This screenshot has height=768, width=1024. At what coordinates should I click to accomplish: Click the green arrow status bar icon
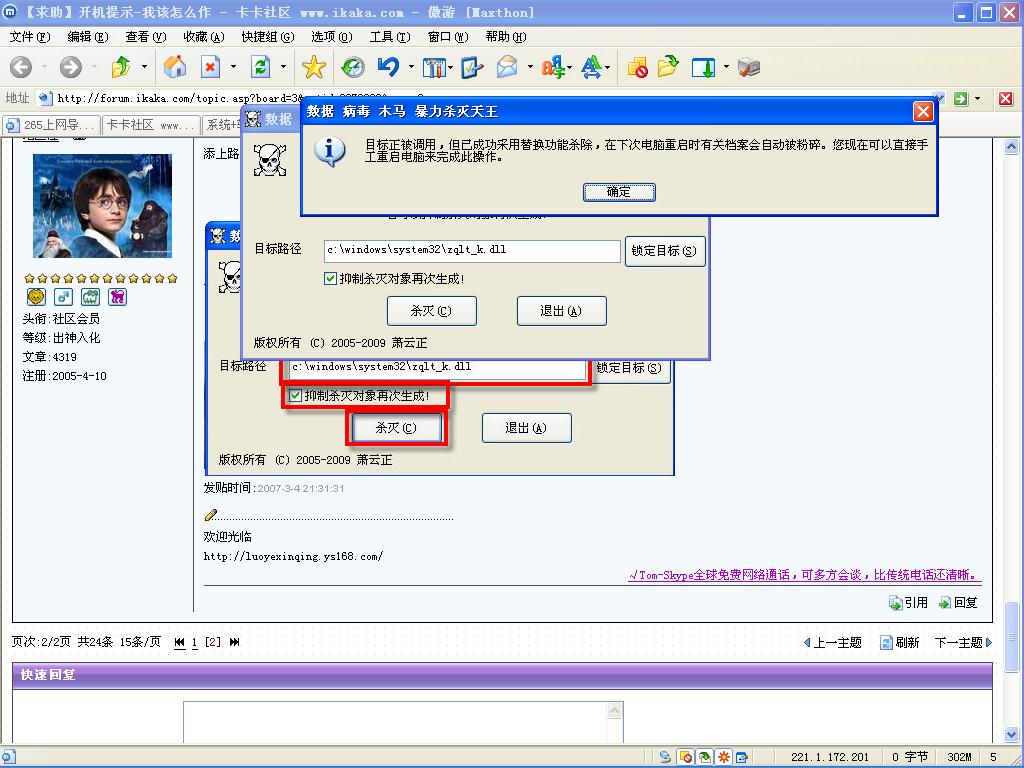click(705, 757)
